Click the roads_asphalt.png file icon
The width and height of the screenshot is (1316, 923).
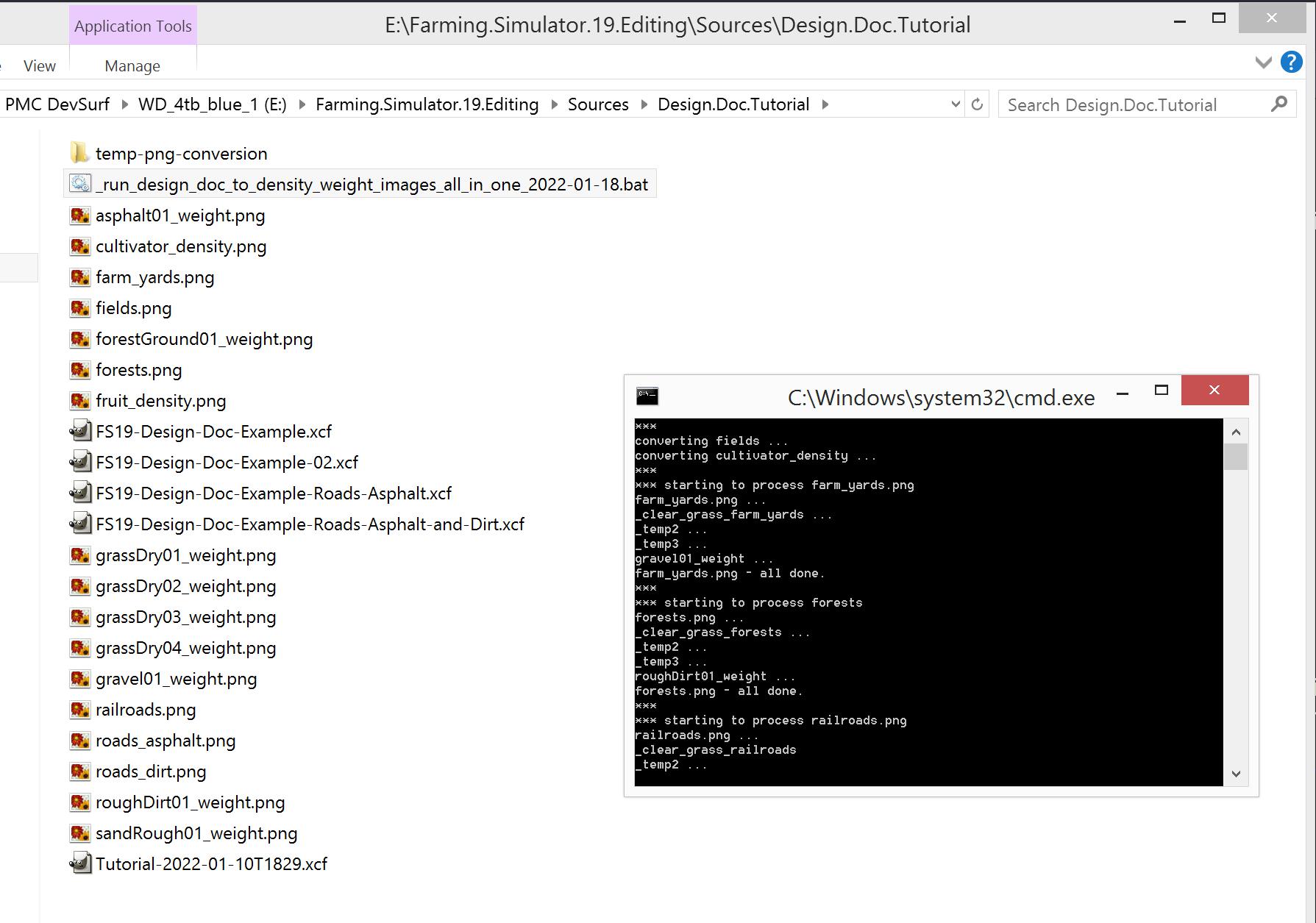tap(80, 741)
